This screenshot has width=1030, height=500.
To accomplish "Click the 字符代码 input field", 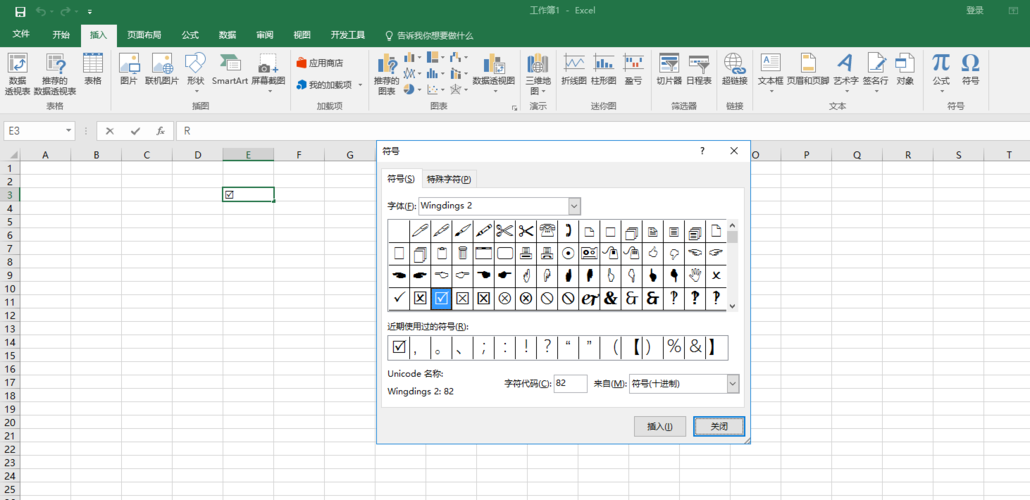I will (570, 384).
